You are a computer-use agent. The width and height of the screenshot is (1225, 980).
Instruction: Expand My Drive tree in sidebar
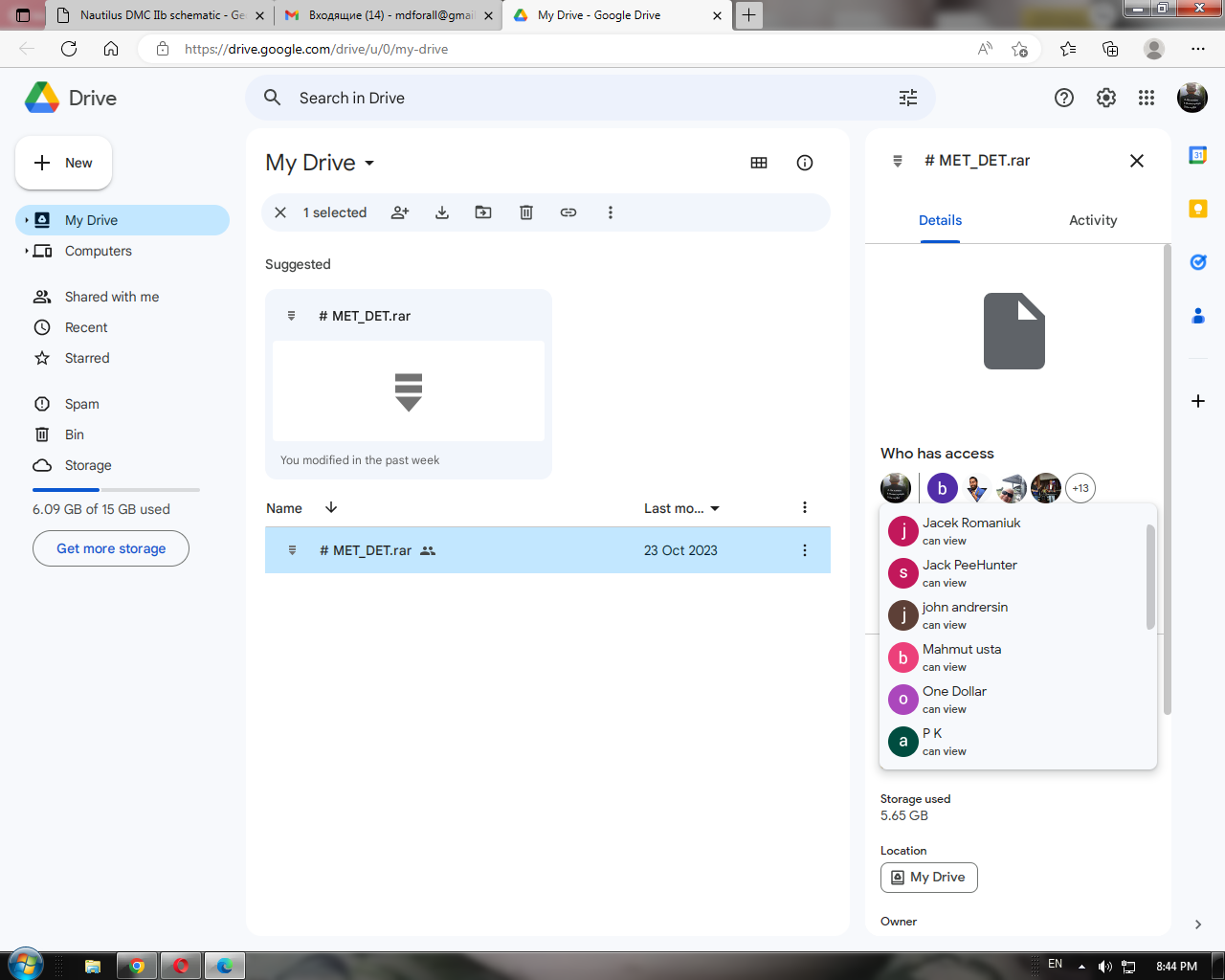pos(27,220)
